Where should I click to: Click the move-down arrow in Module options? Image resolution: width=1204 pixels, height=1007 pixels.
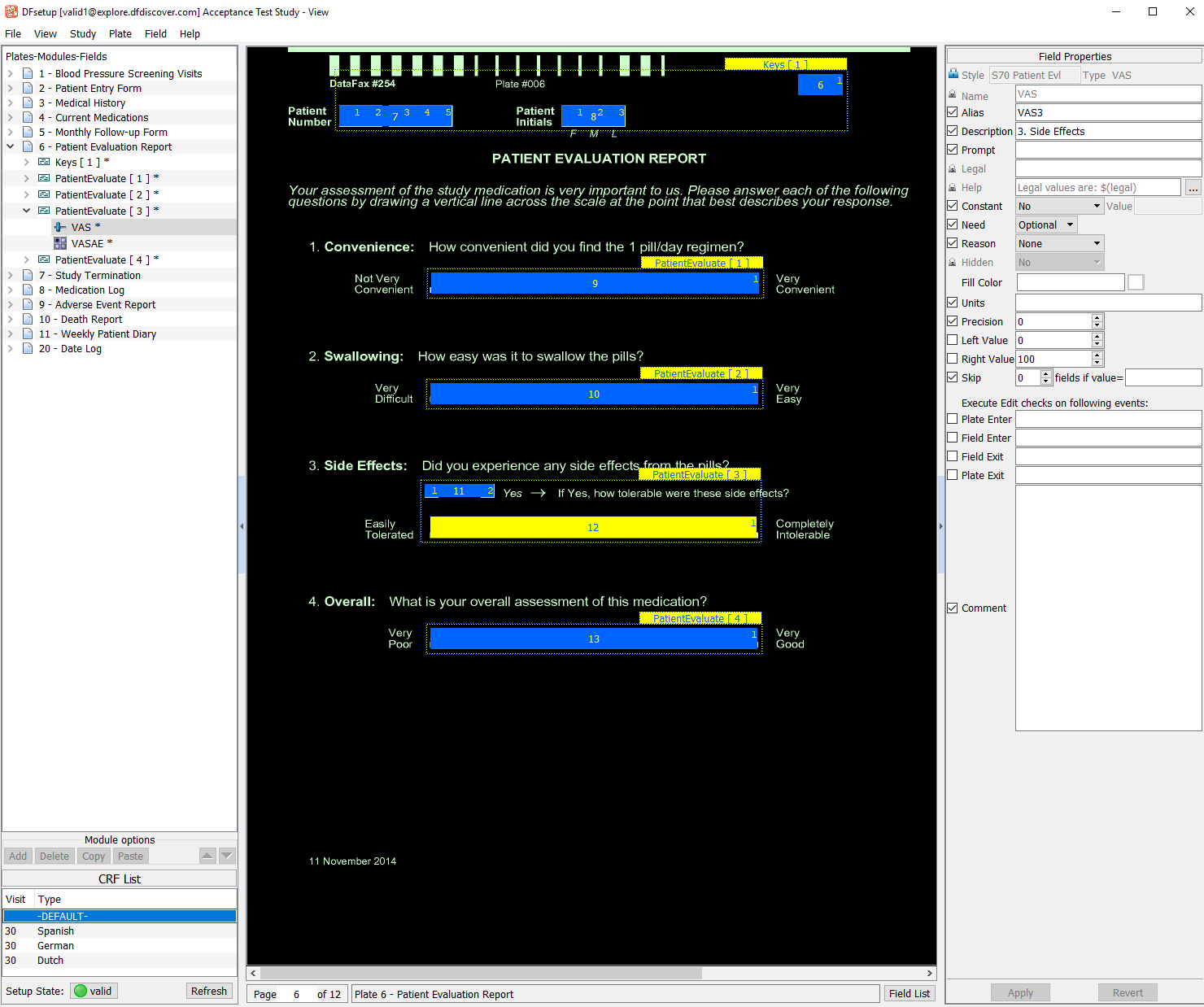point(228,856)
